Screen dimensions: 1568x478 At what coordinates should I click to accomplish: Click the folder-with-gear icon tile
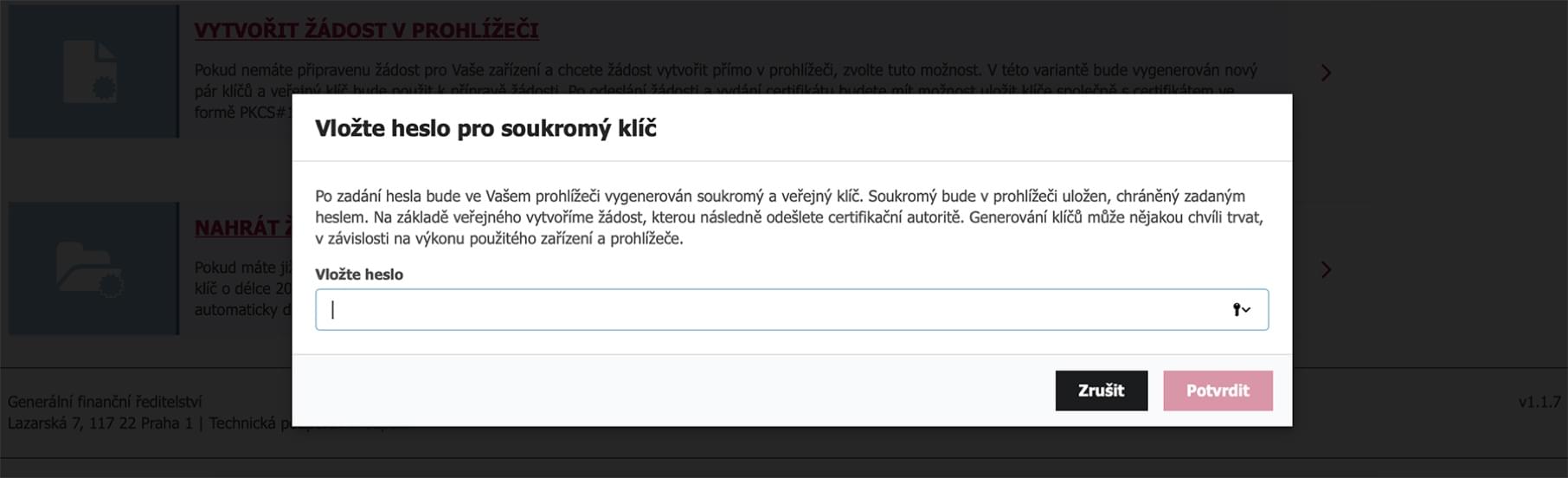(93, 268)
